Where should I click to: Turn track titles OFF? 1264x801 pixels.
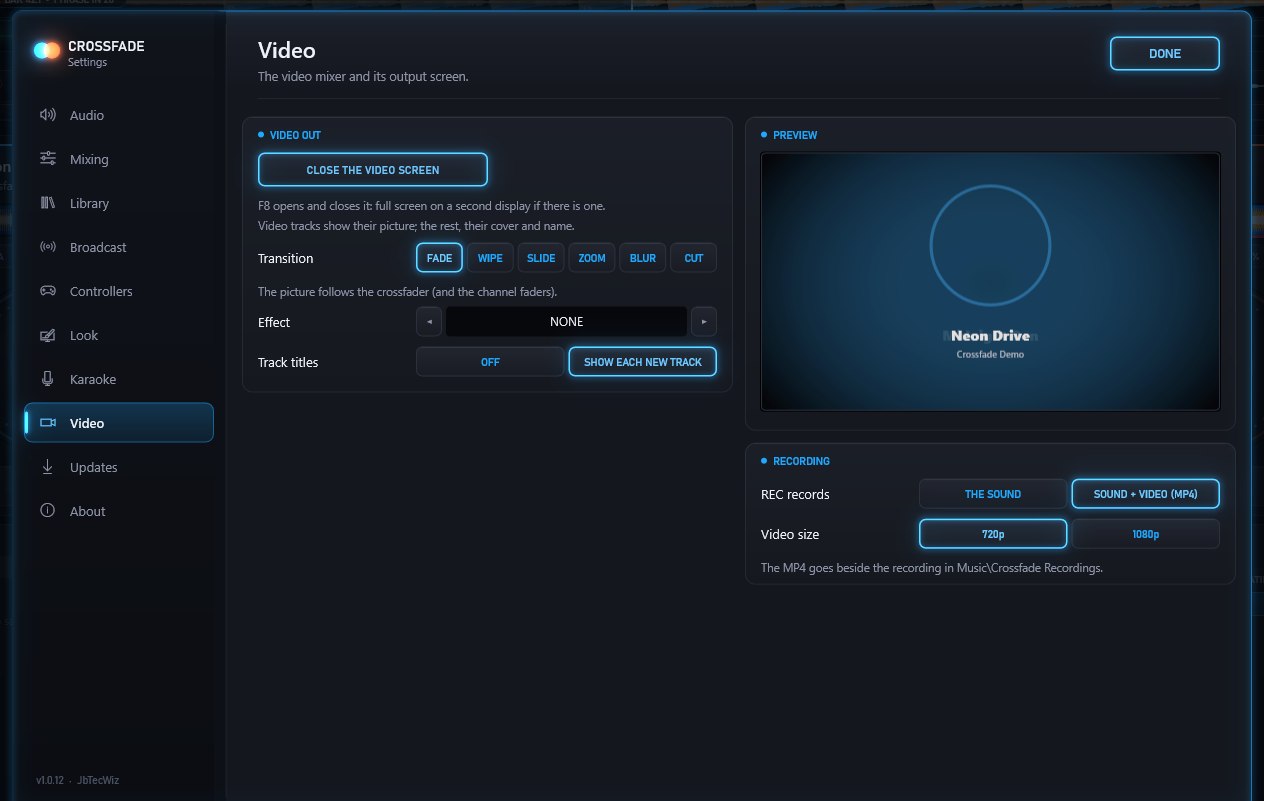(490, 362)
